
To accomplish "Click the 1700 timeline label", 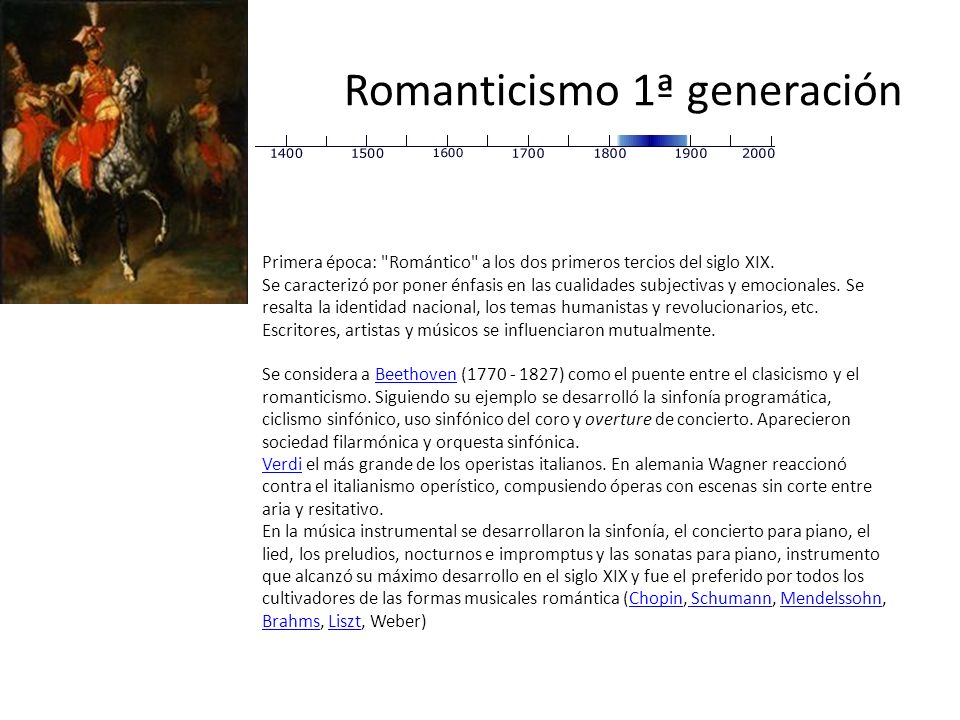I will pos(528,154).
